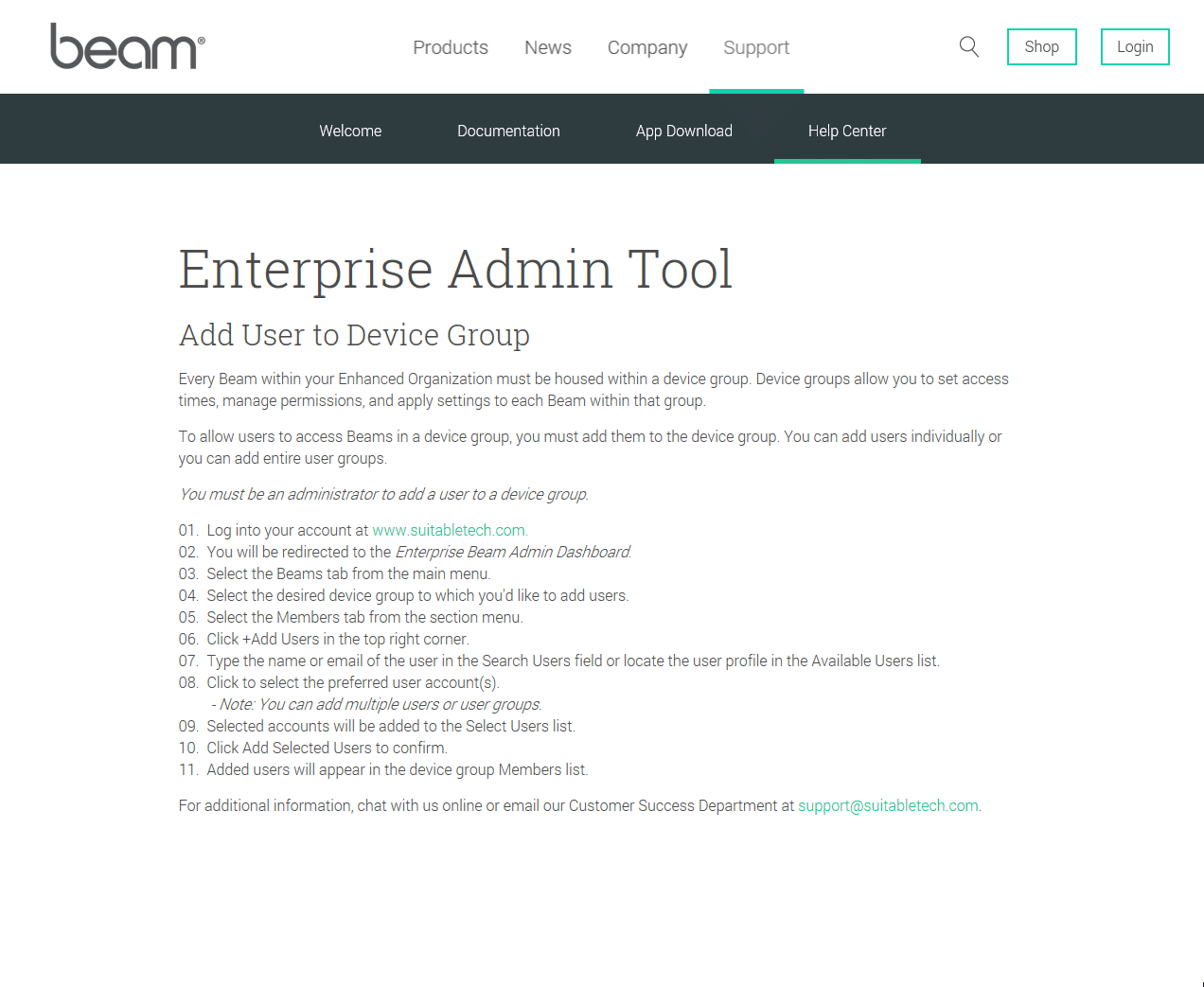The width and height of the screenshot is (1204, 987).
Task: Select the Support menu item
Action: click(x=756, y=47)
